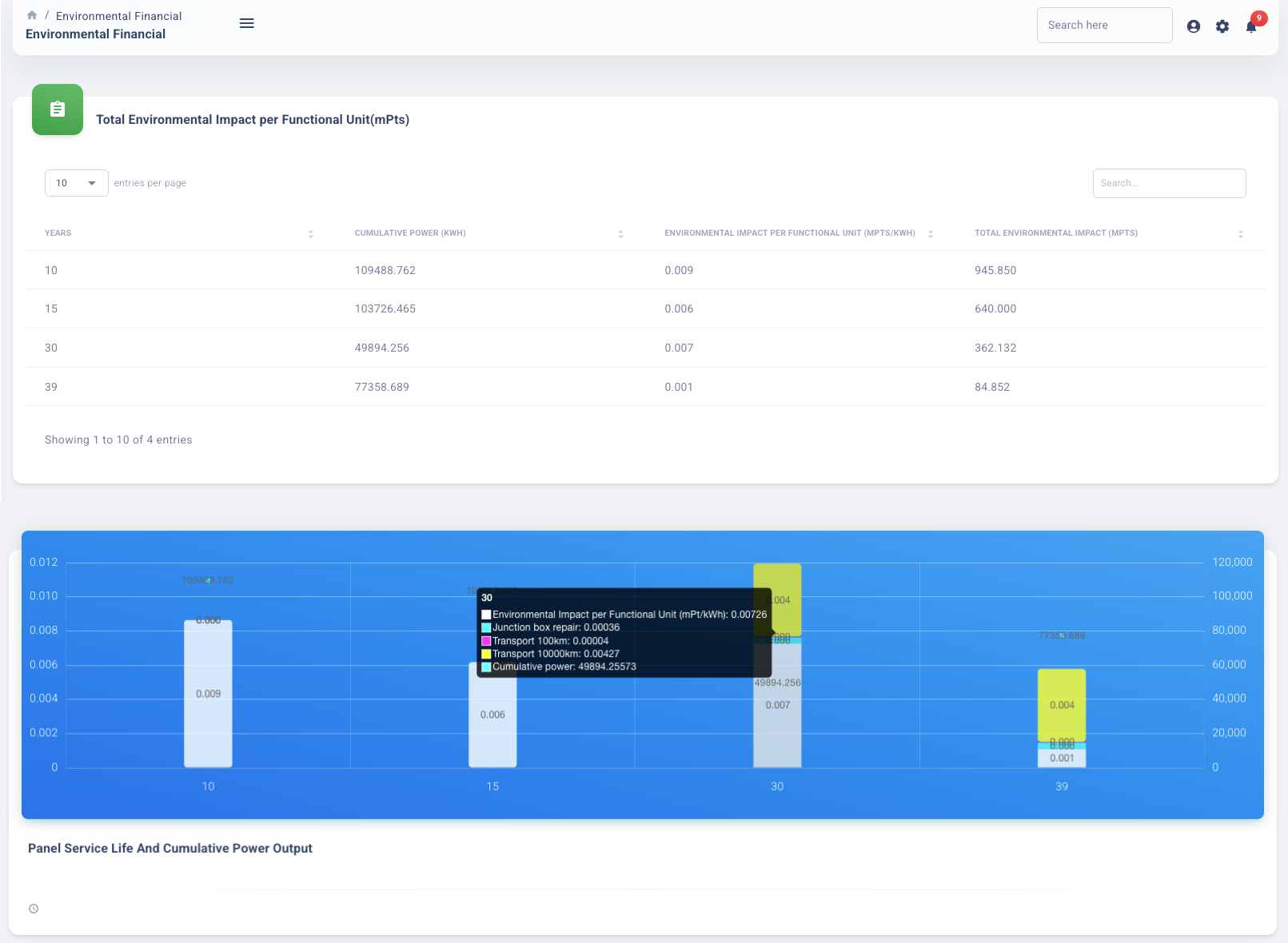
Task: Select cell value 945.850
Action: click(x=995, y=270)
